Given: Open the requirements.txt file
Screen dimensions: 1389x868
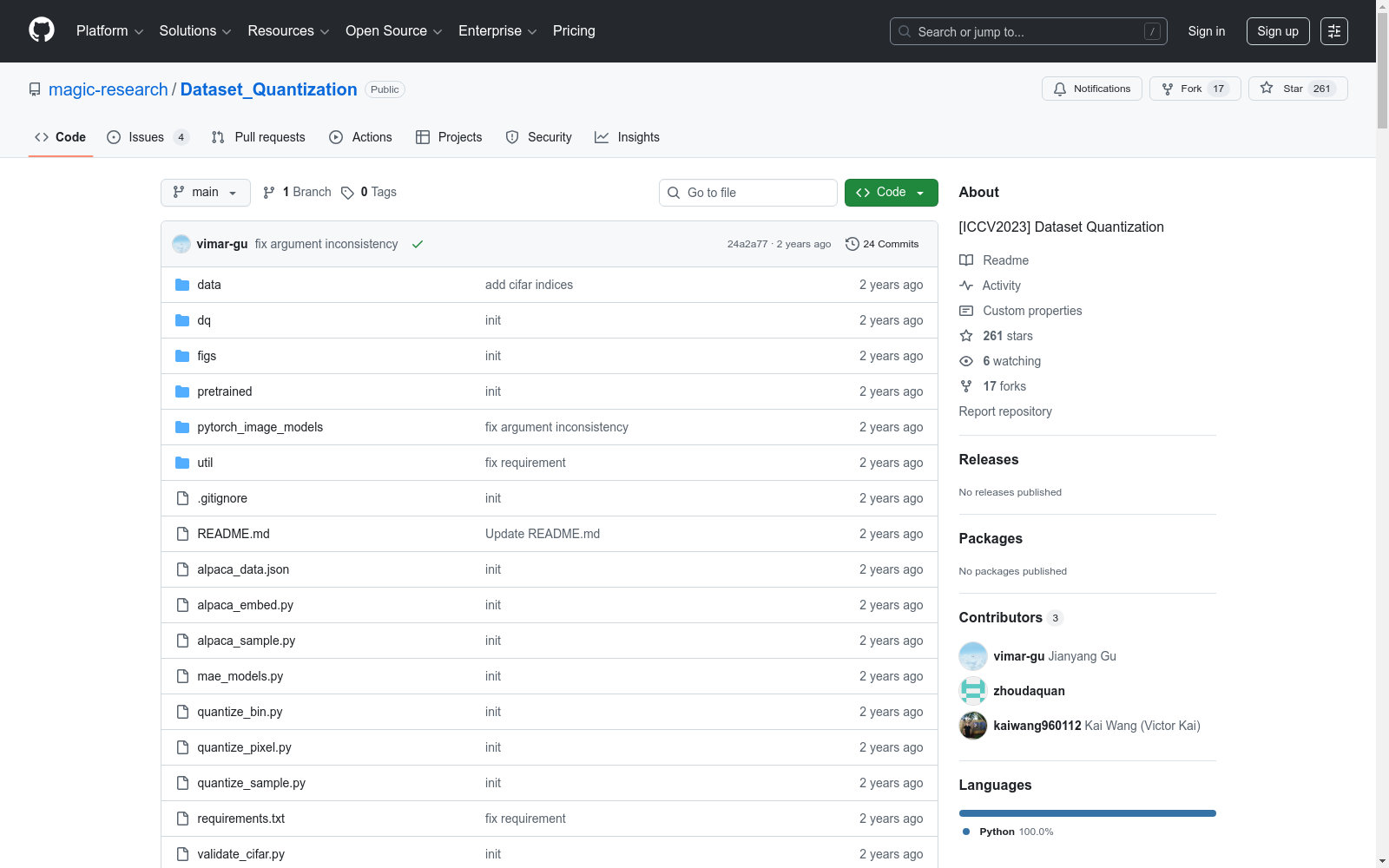Looking at the screenshot, I should tap(241, 819).
